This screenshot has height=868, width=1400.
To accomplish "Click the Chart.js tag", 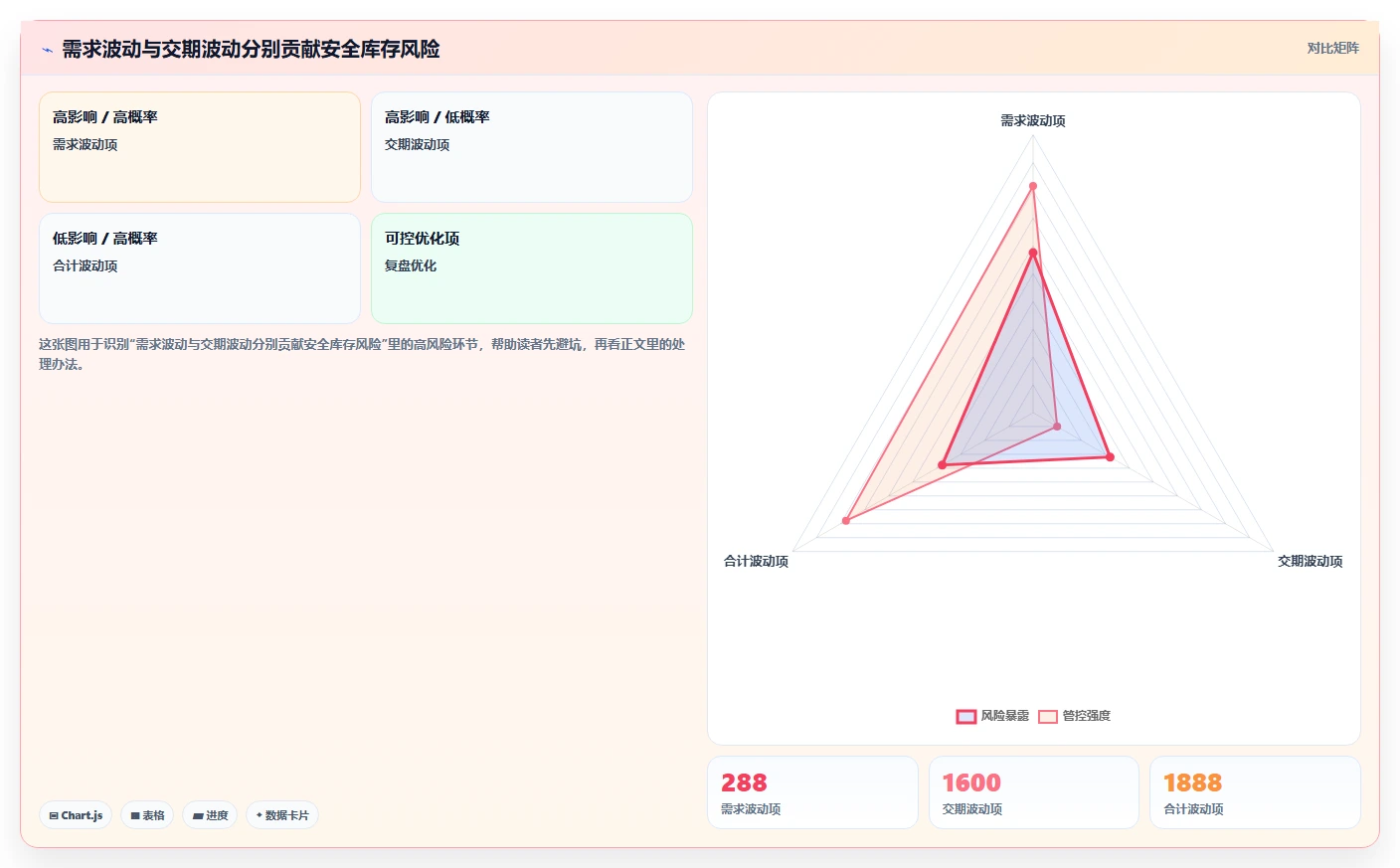I will 76,815.
